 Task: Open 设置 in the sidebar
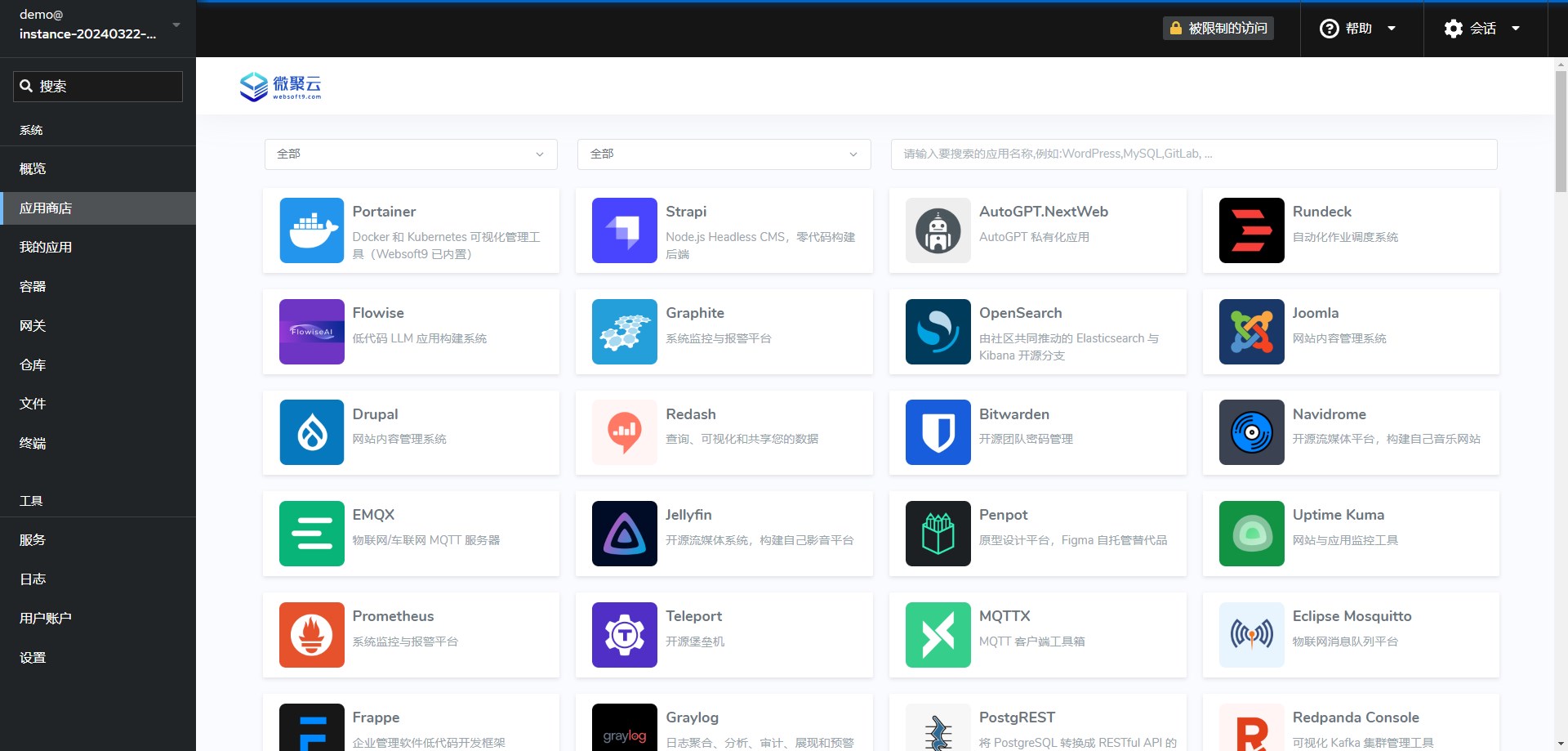(x=98, y=658)
